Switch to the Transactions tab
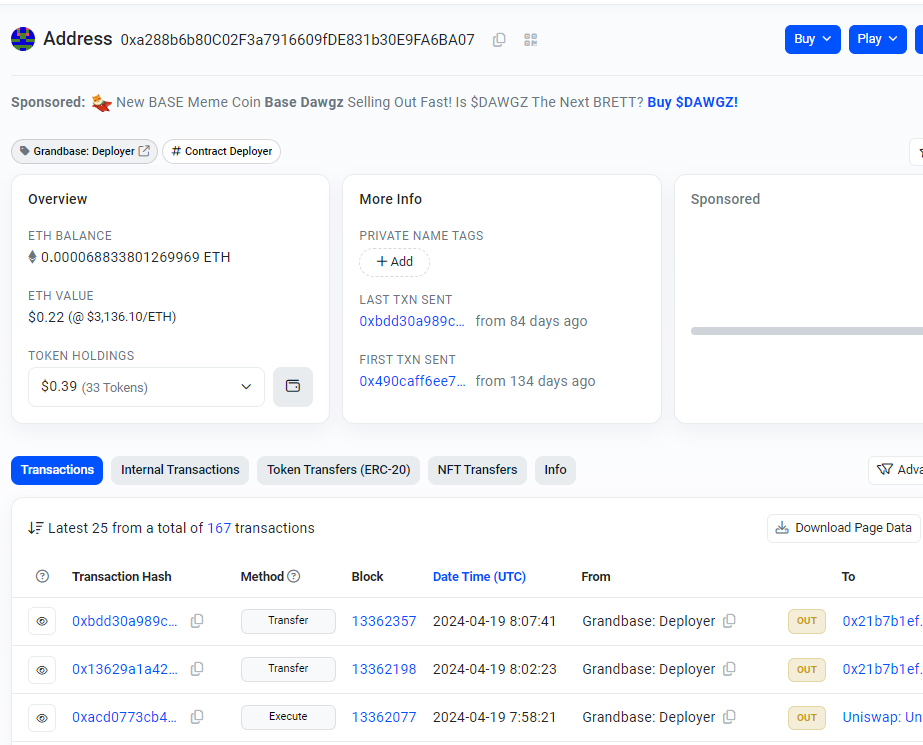 point(57,470)
